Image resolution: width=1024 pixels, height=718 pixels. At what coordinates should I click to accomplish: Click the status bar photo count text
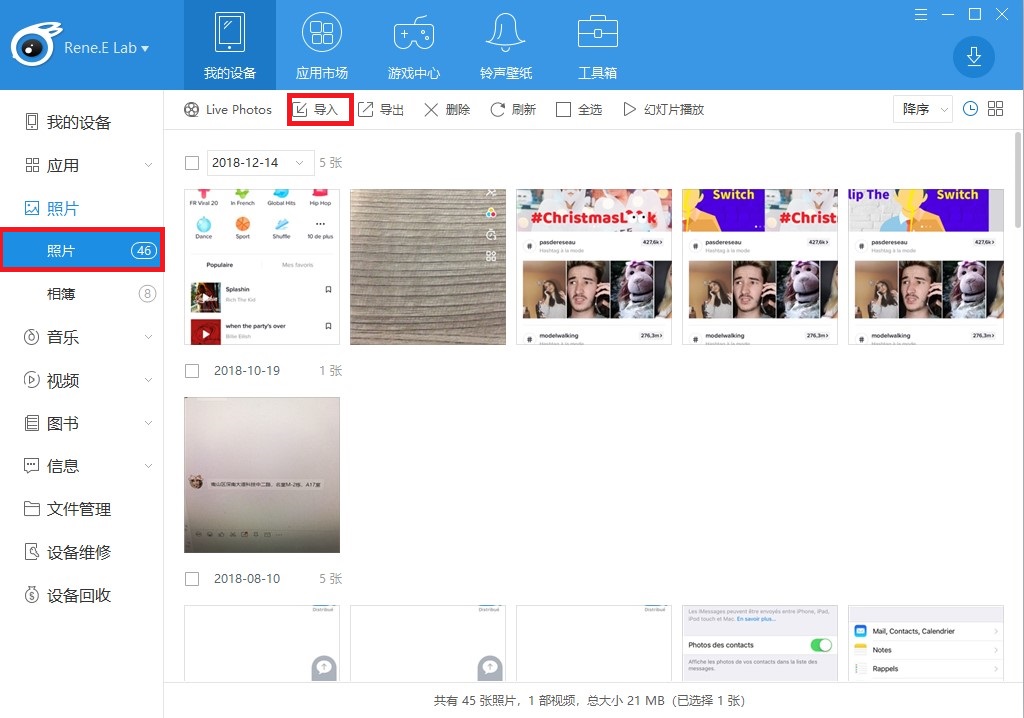pyautogui.click(x=589, y=700)
